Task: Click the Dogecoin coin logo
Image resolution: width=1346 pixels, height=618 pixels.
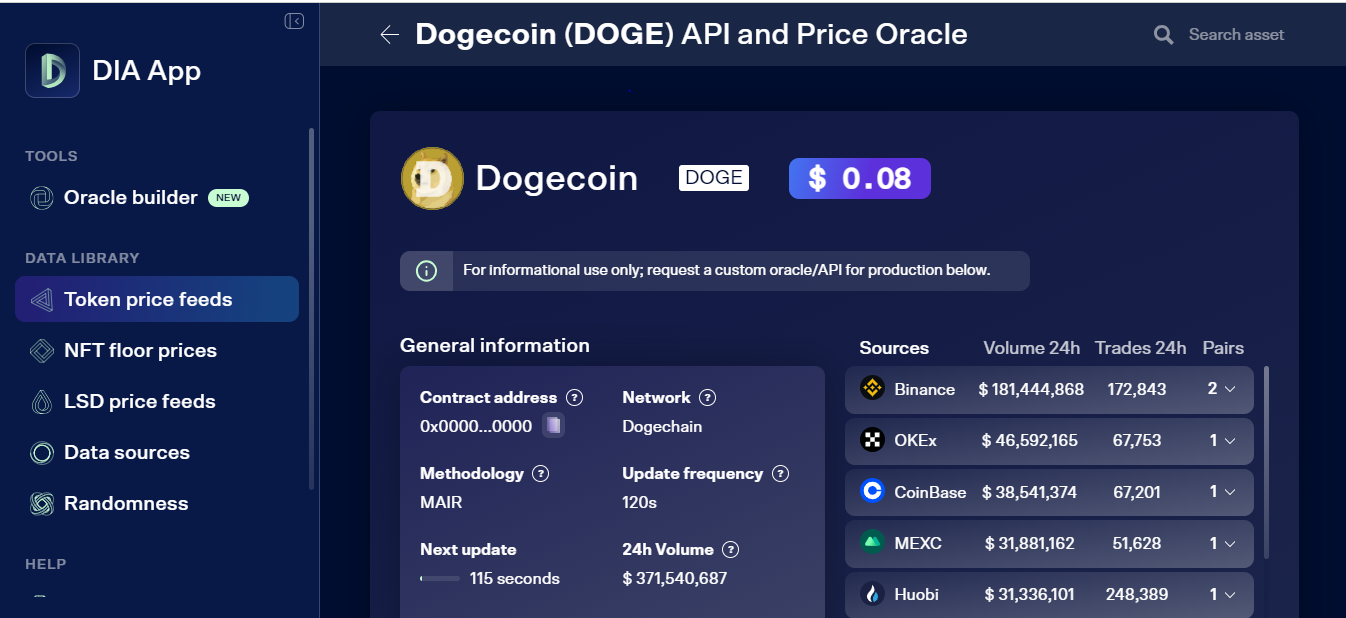Action: 432,178
